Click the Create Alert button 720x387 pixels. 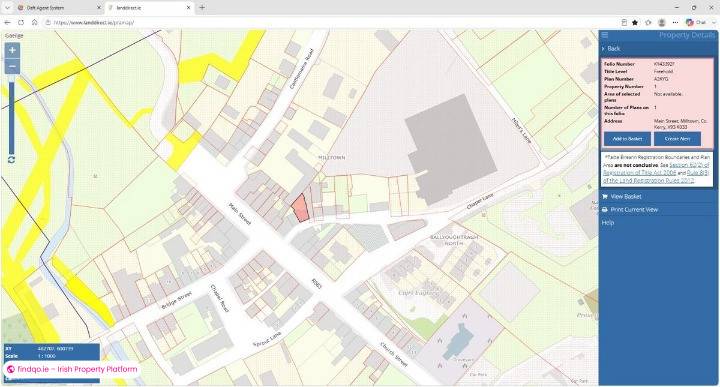[677, 139]
